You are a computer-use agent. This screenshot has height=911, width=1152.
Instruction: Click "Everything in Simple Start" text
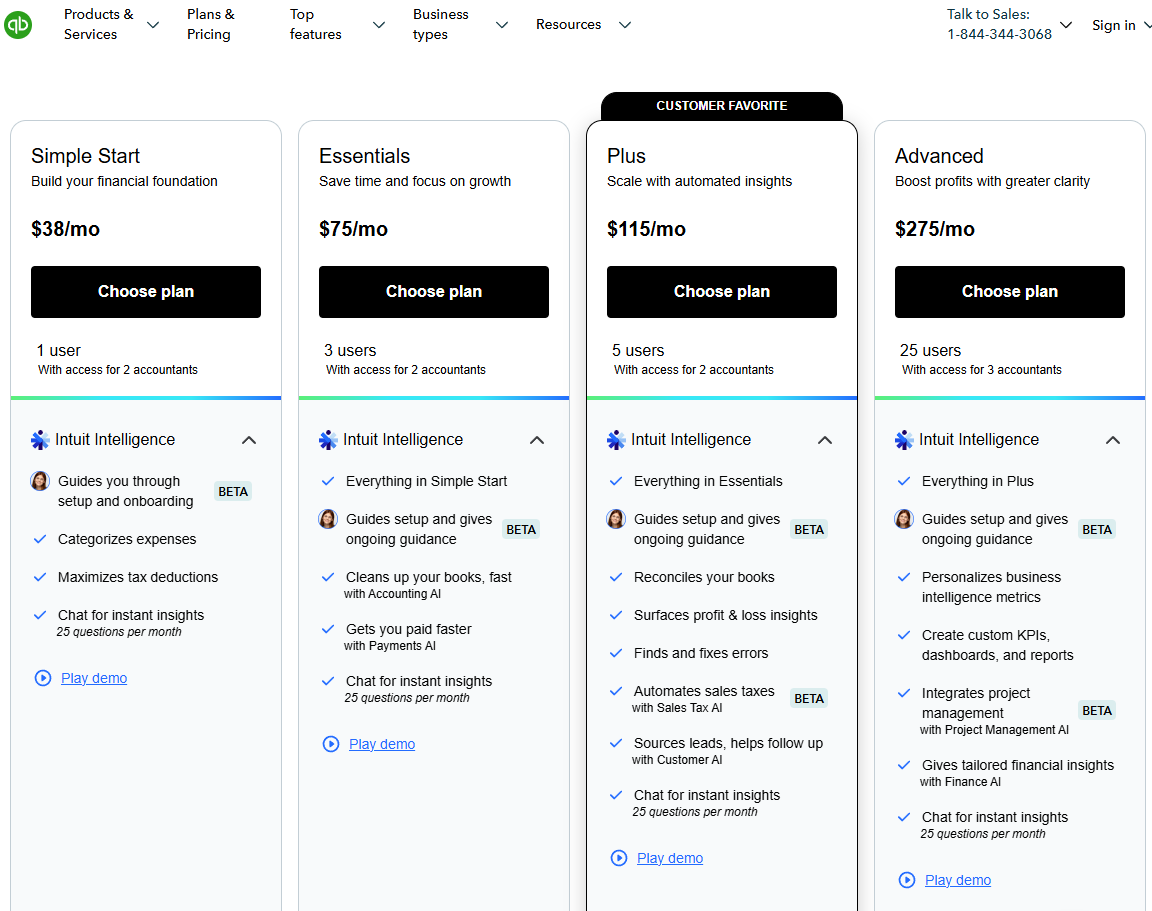(426, 481)
